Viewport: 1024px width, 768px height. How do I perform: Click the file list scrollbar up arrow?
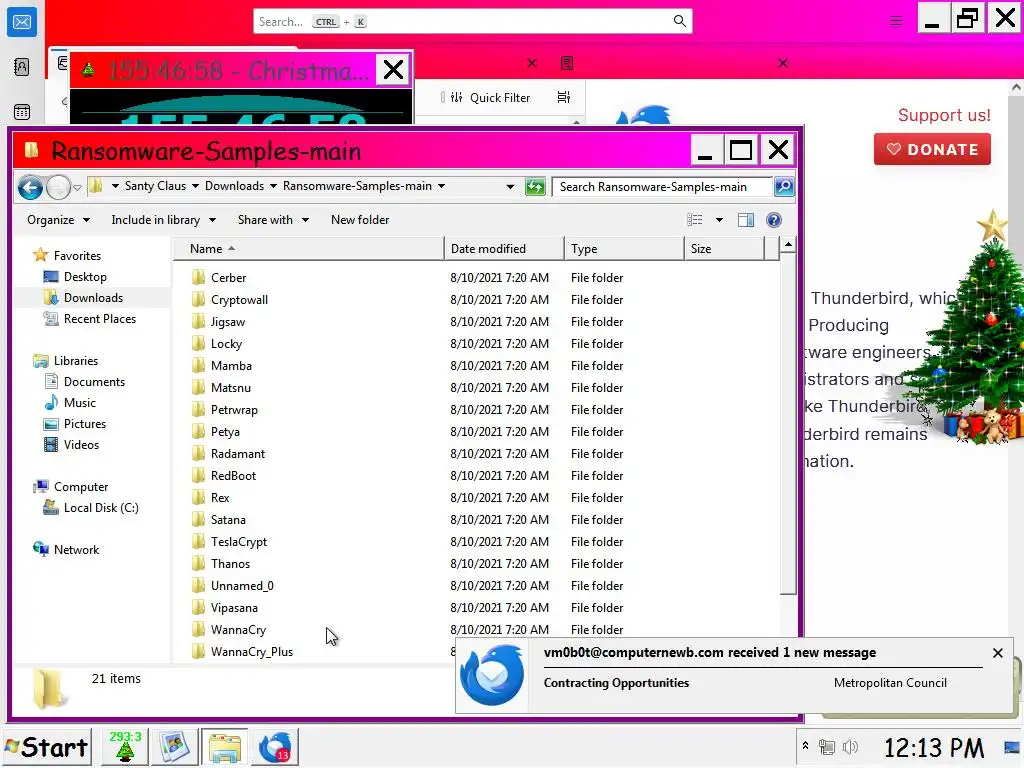click(x=788, y=245)
